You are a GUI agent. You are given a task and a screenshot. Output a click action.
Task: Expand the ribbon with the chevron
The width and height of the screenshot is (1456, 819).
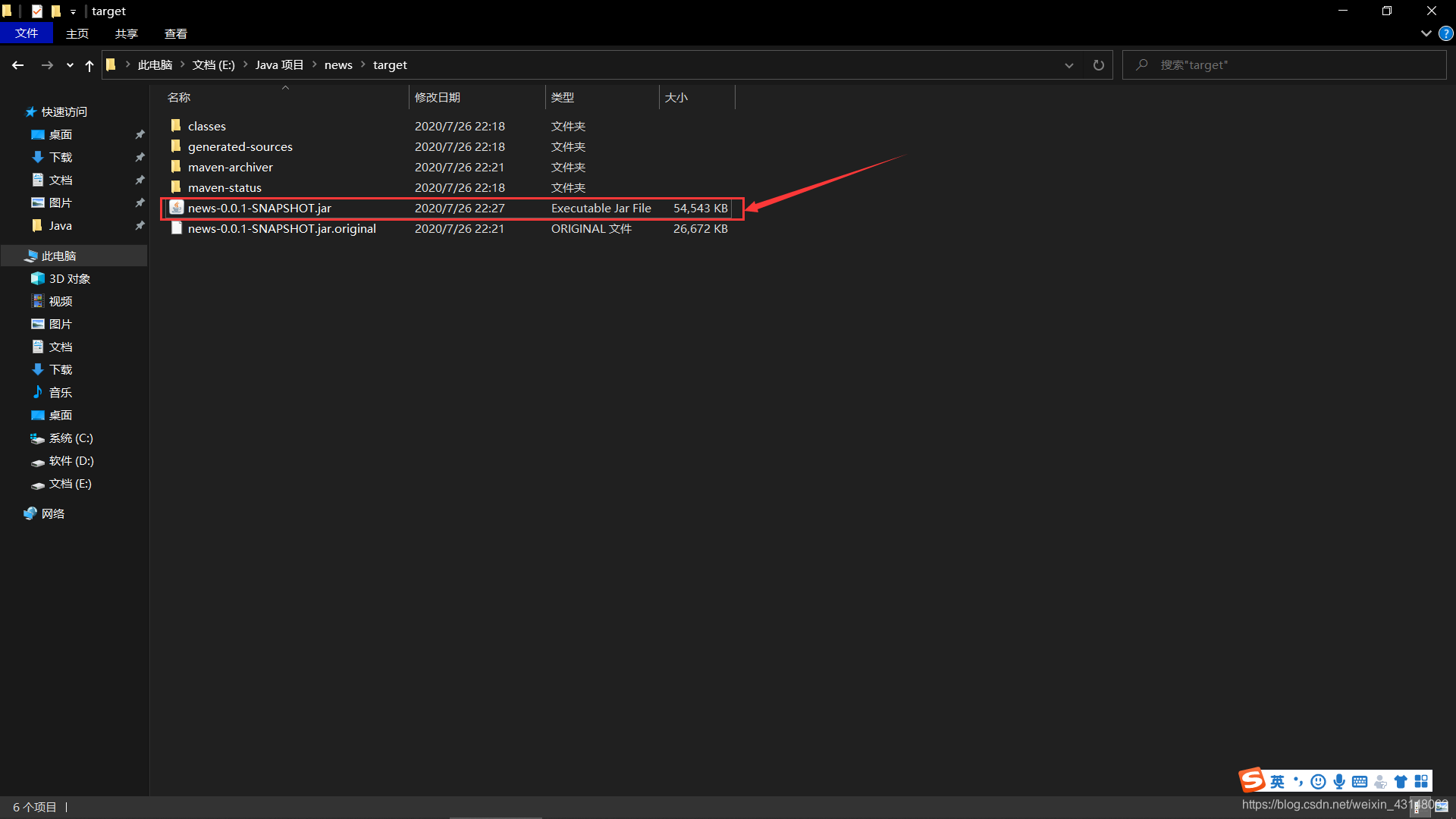pyautogui.click(x=1426, y=33)
